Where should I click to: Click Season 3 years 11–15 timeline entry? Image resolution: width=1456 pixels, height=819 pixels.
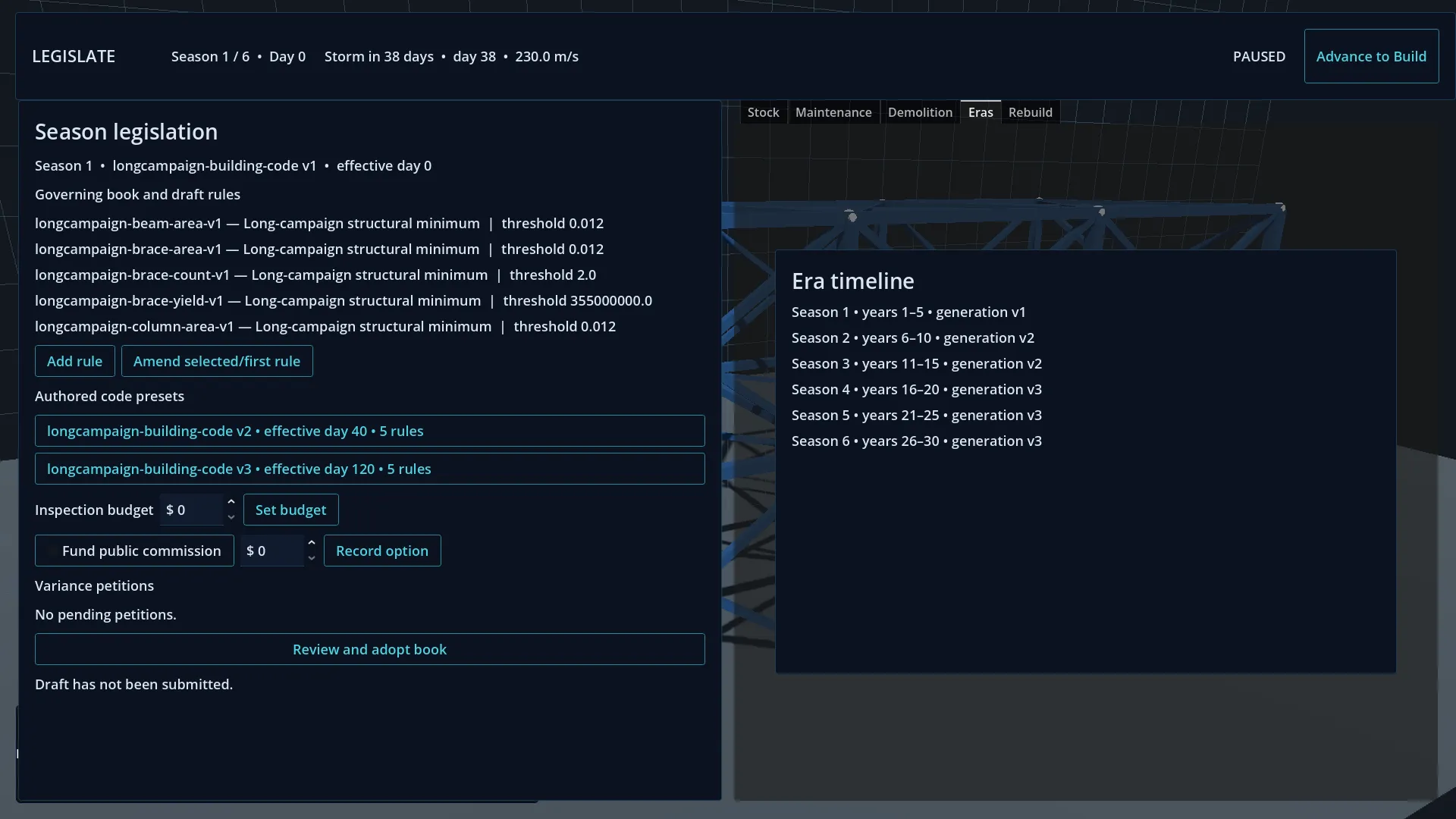coord(917,363)
